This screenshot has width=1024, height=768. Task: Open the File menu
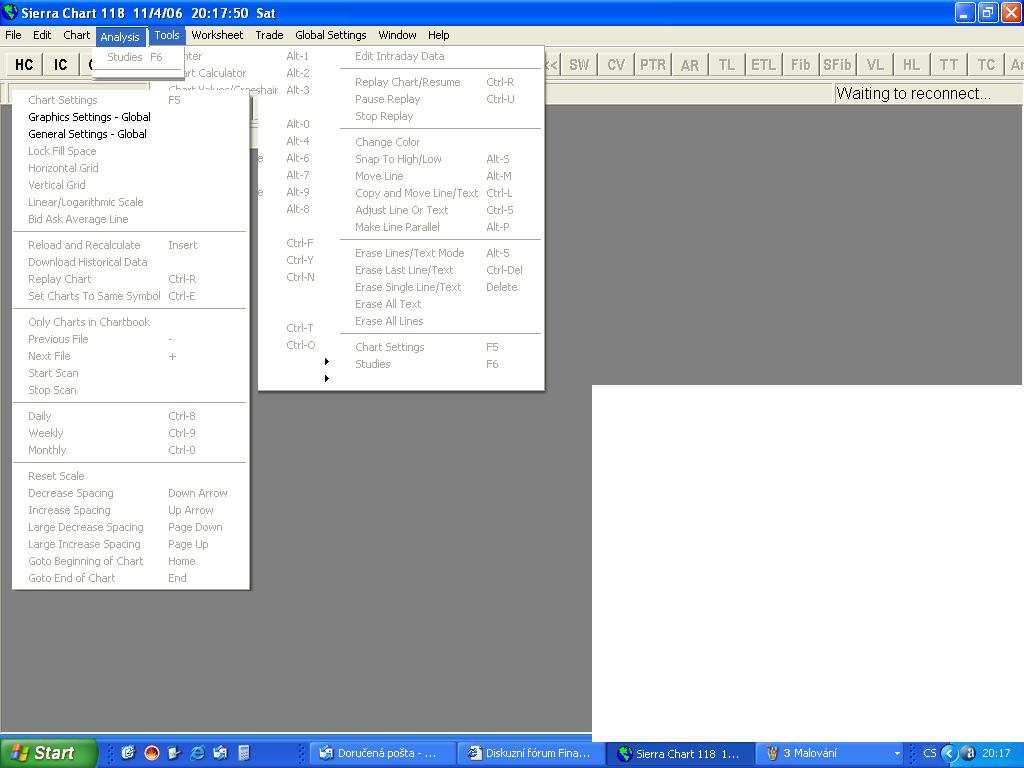13,35
